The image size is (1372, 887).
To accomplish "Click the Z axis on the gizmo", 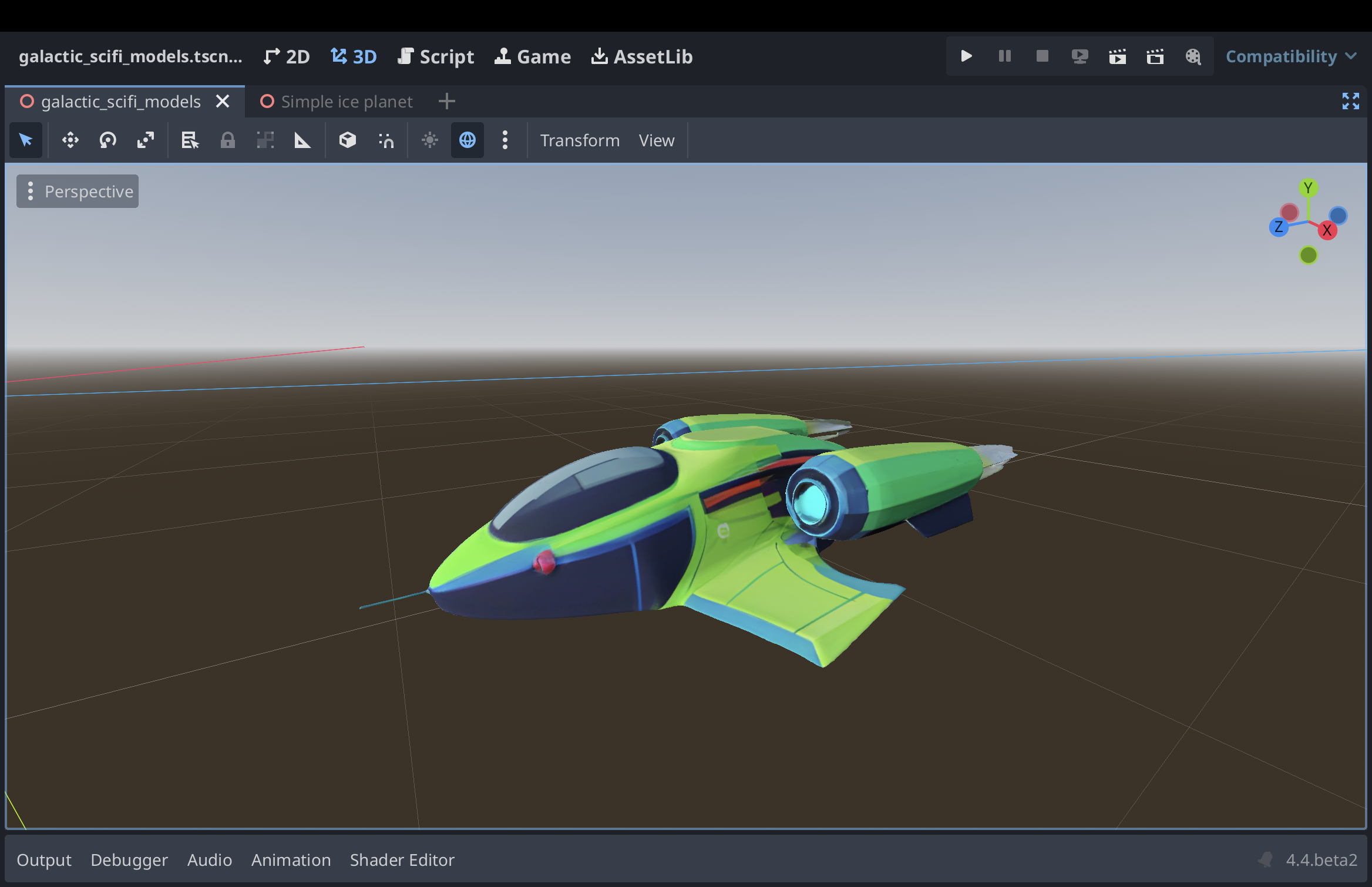I will 1279,227.
